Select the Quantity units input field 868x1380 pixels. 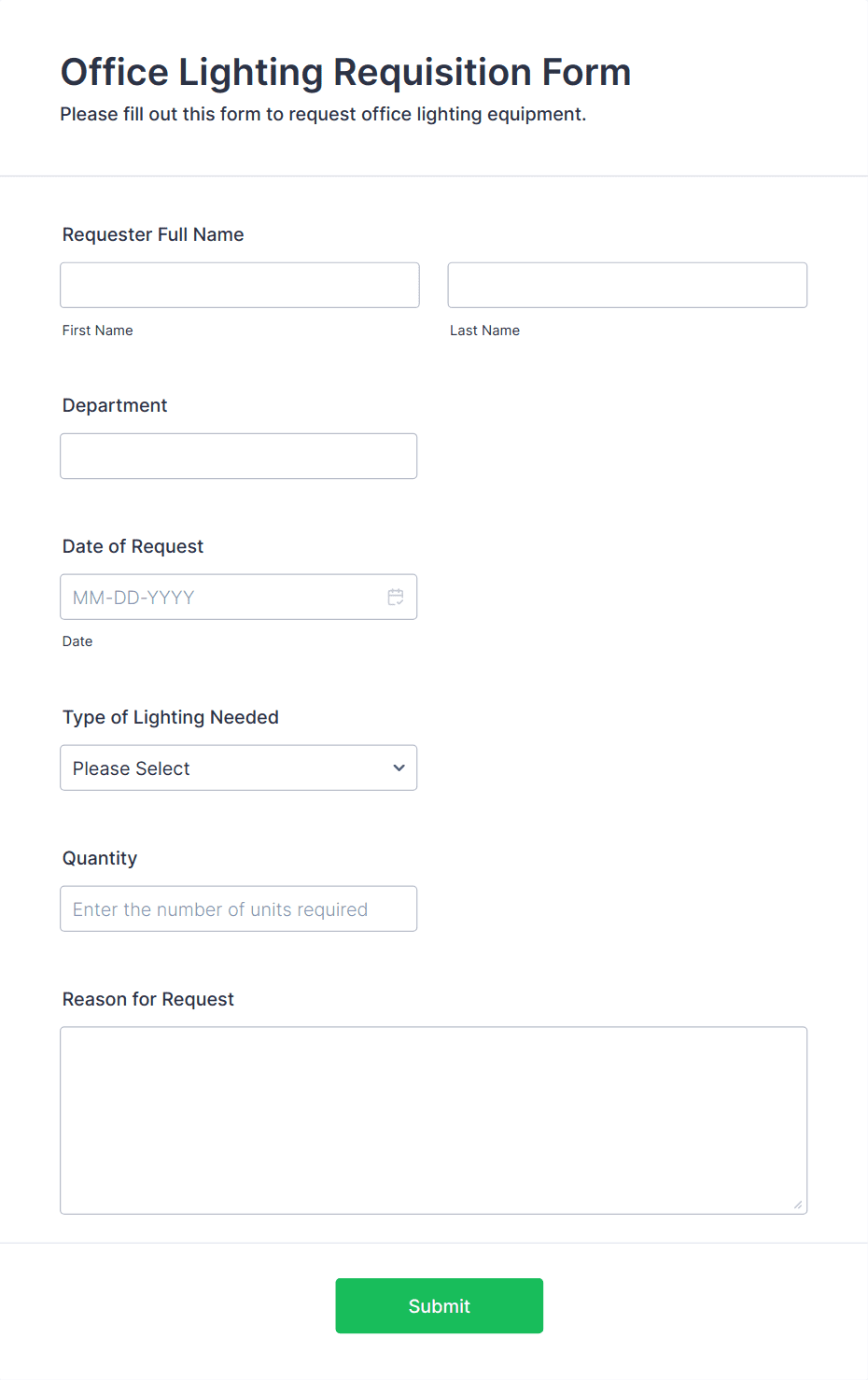coord(239,908)
